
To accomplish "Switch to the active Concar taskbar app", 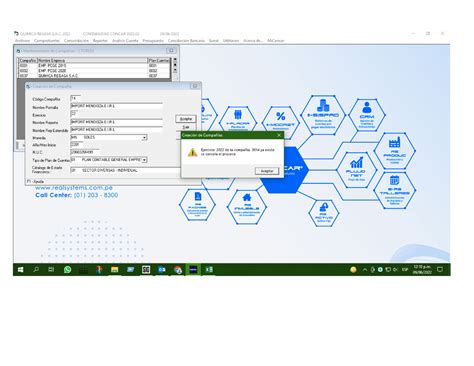I will coord(193,269).
